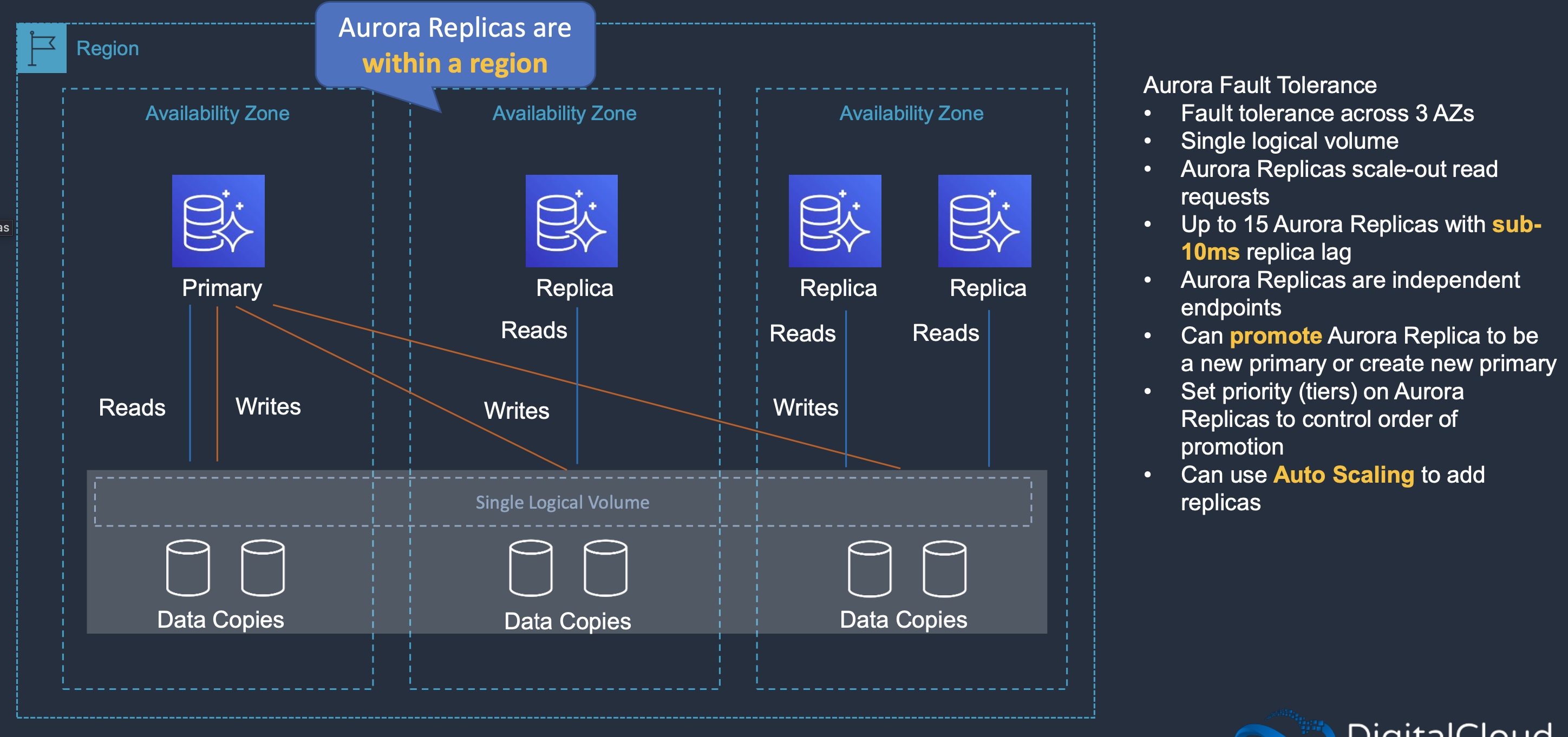Select the Region flag icon
1568x737 pixels.
(x=42, y=48)
